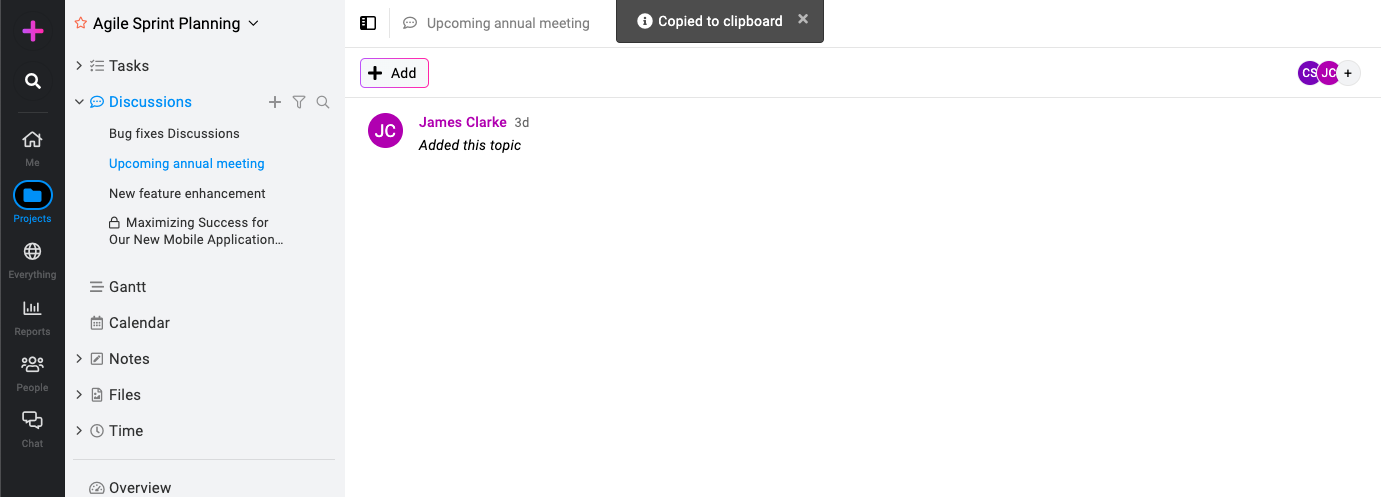
Task: Open the People section
Action: tap(32, 372)
